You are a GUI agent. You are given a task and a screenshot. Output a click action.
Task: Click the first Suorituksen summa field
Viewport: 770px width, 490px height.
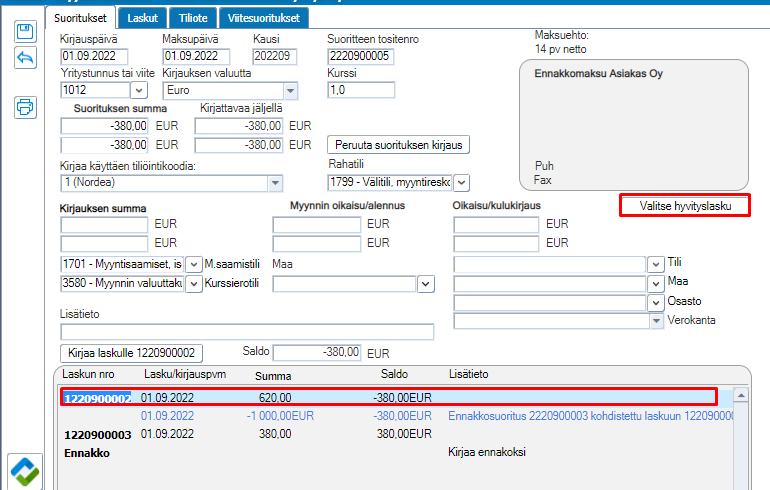coord(104,126)
